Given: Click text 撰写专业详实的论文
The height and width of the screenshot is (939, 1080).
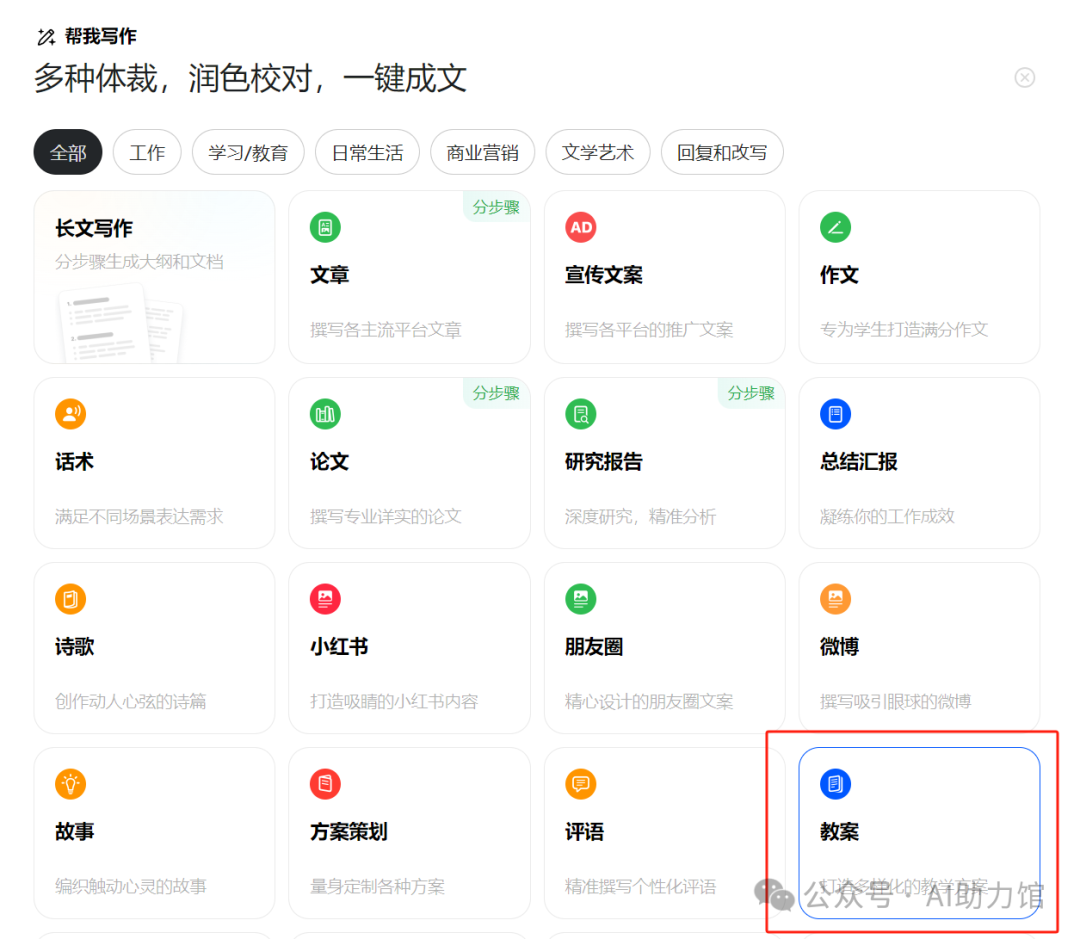Looking at the screenshot, I should (x=386, y=517).
